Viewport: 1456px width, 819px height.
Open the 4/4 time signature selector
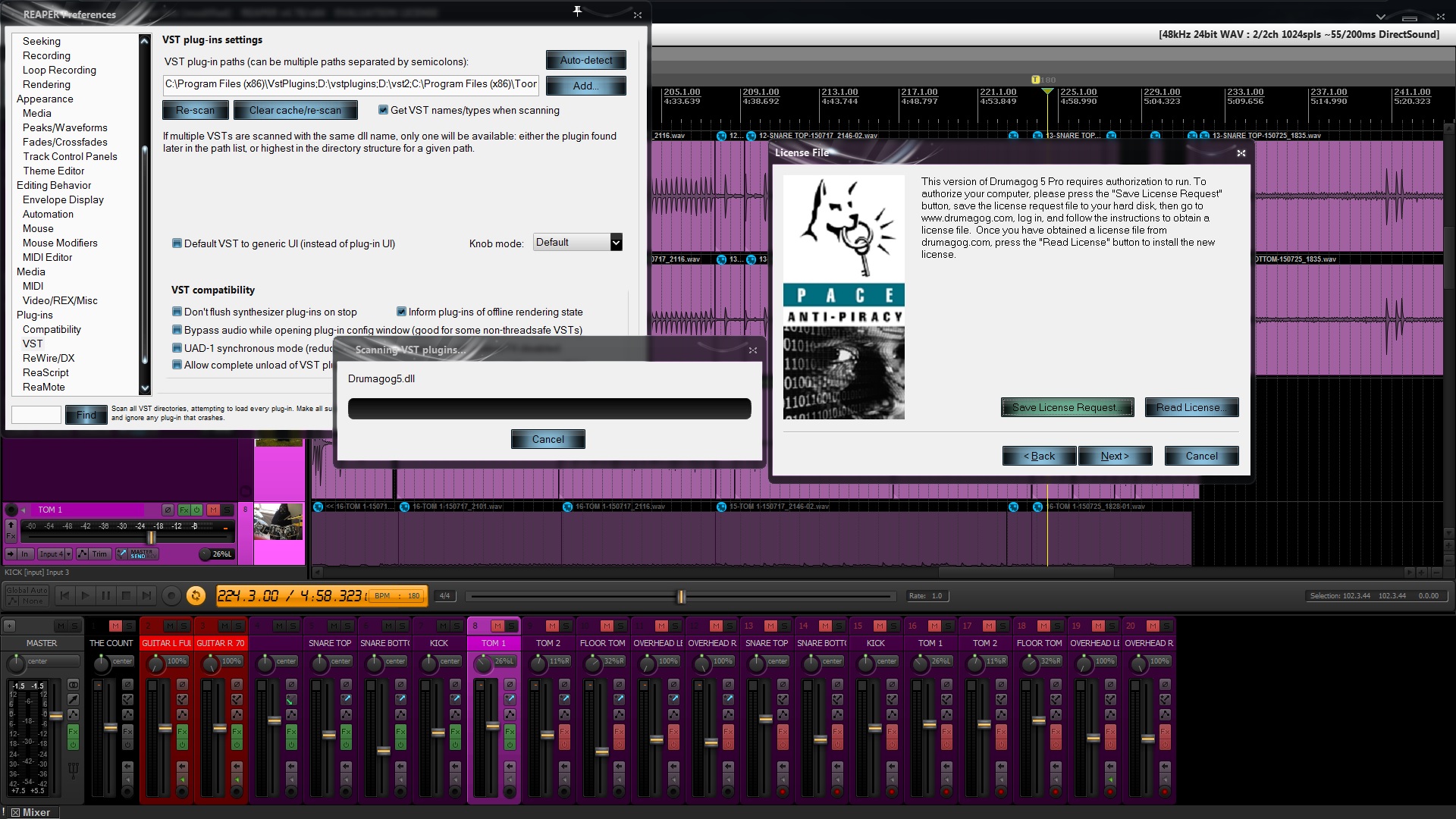445,596
